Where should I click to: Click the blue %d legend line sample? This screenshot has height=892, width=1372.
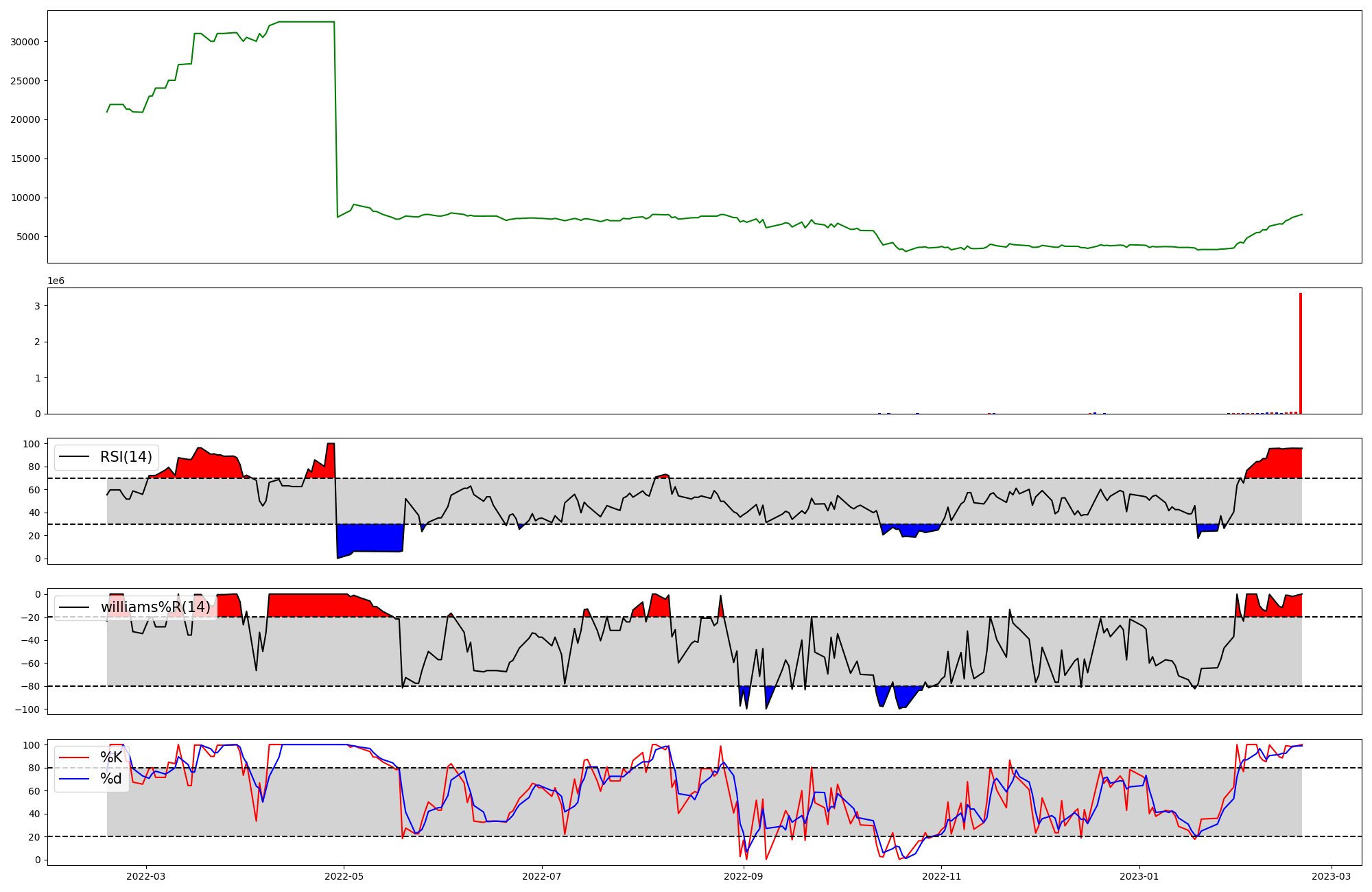coord(74,779)
